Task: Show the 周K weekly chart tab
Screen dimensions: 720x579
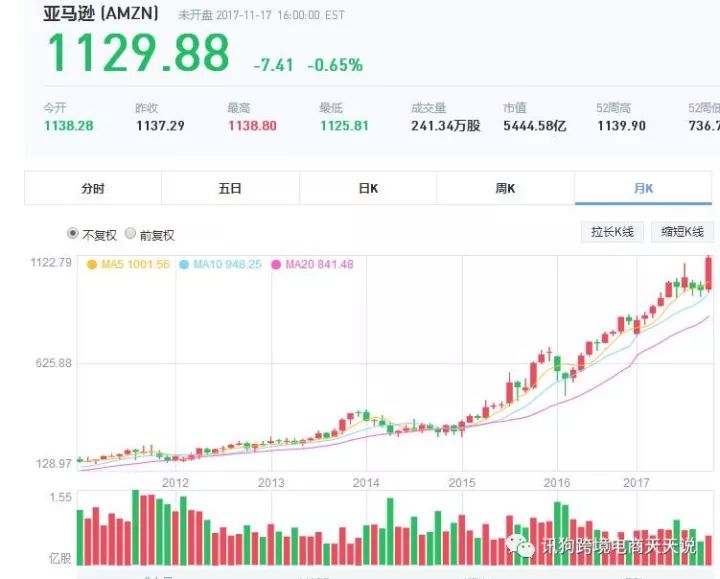Action: coord(505,188)
